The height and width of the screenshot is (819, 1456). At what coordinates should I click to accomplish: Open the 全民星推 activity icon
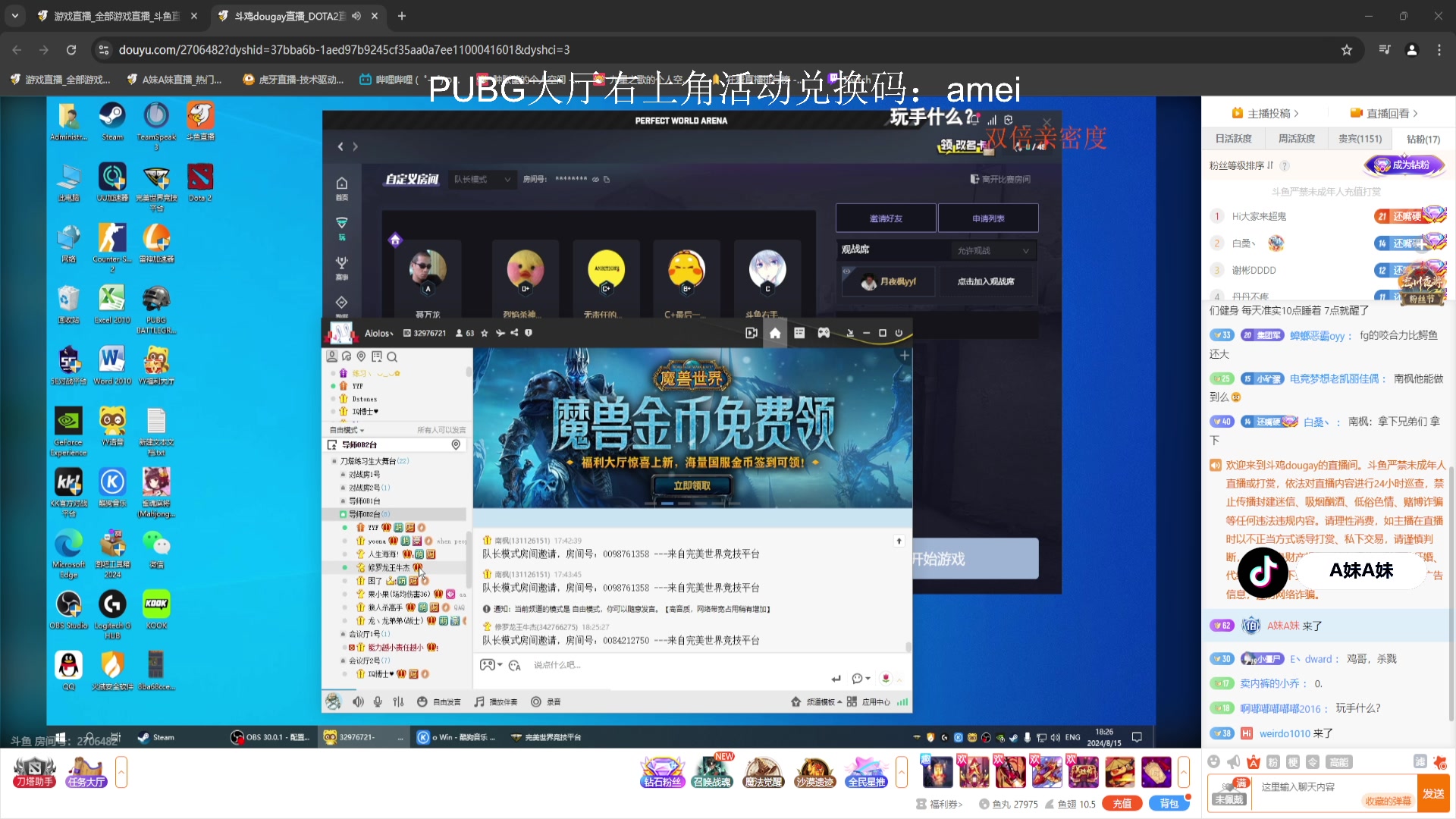867,773
